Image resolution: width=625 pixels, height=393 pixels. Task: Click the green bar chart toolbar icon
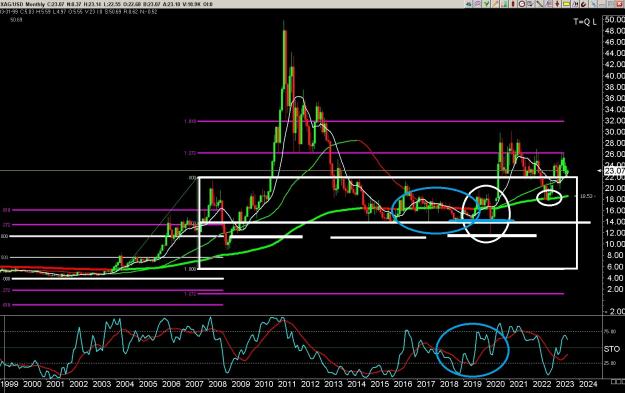(504, 4)
